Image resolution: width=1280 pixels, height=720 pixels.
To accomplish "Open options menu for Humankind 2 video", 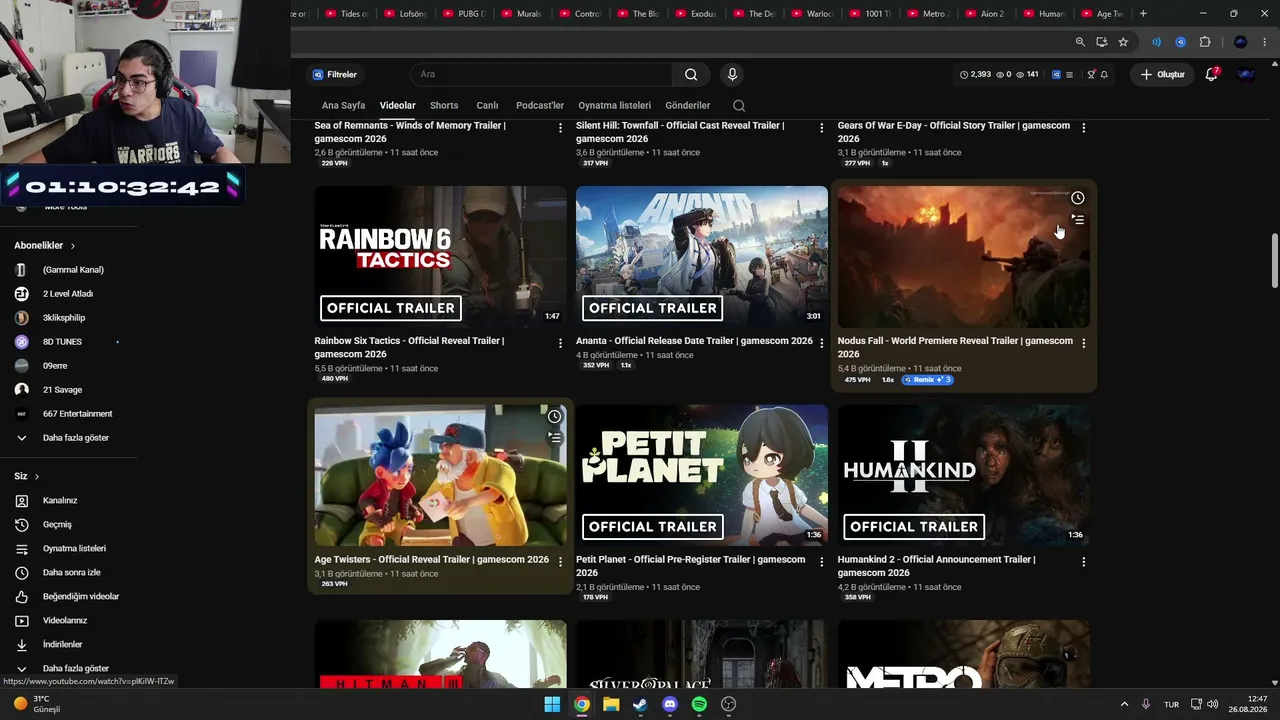I will (x=1083, y=562).
